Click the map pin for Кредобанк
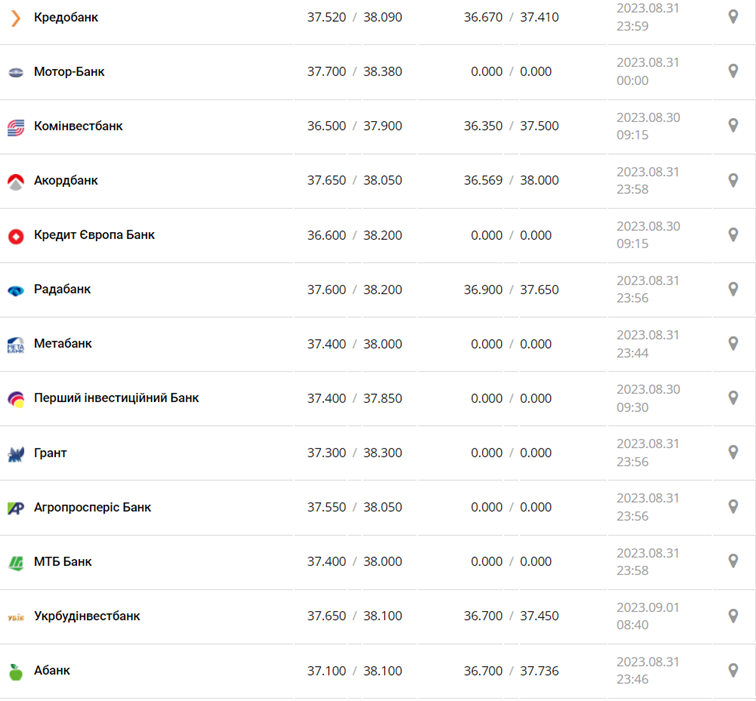 pos(732,17)
